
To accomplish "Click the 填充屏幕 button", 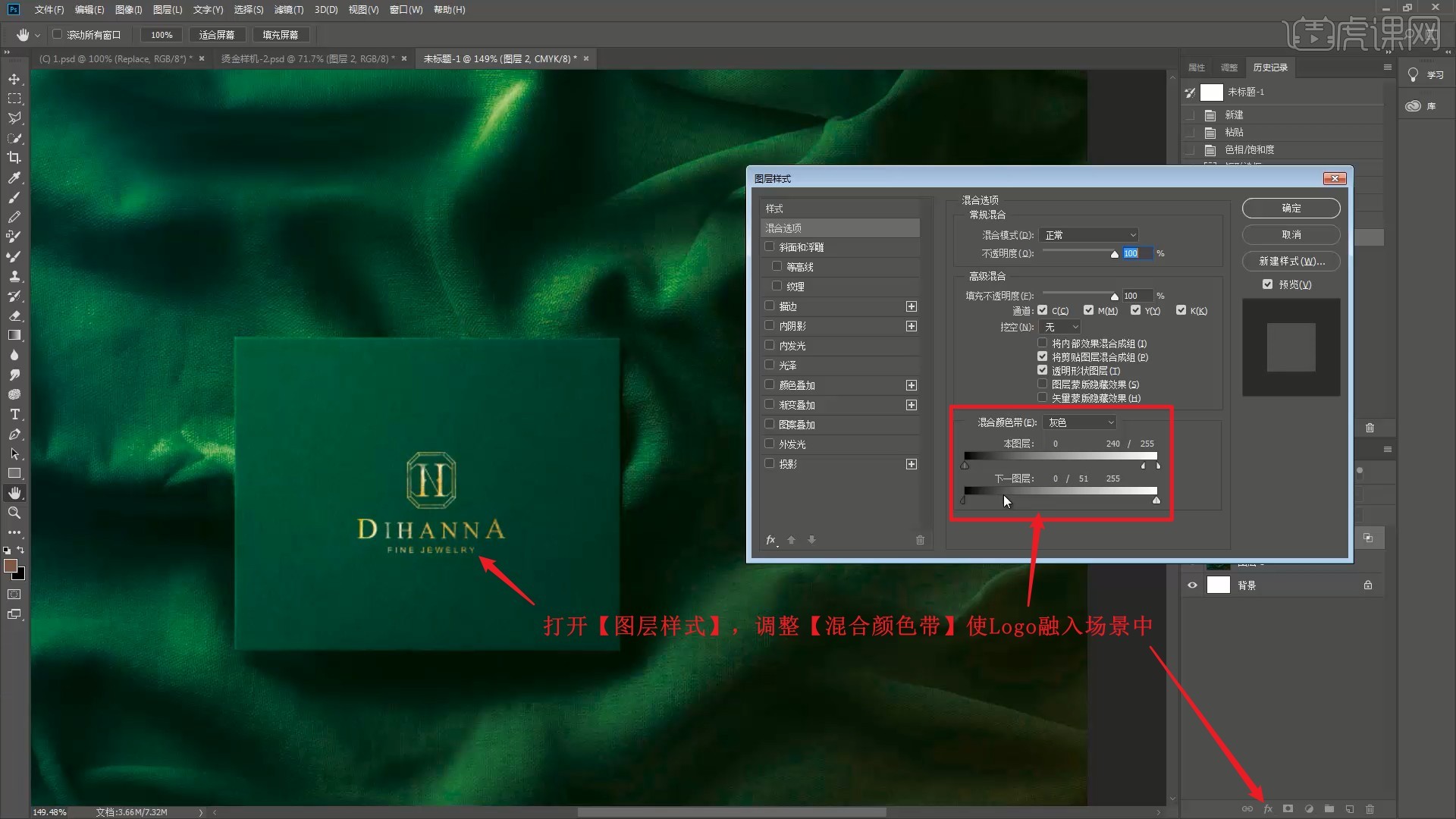I will (x=281, y=35).
